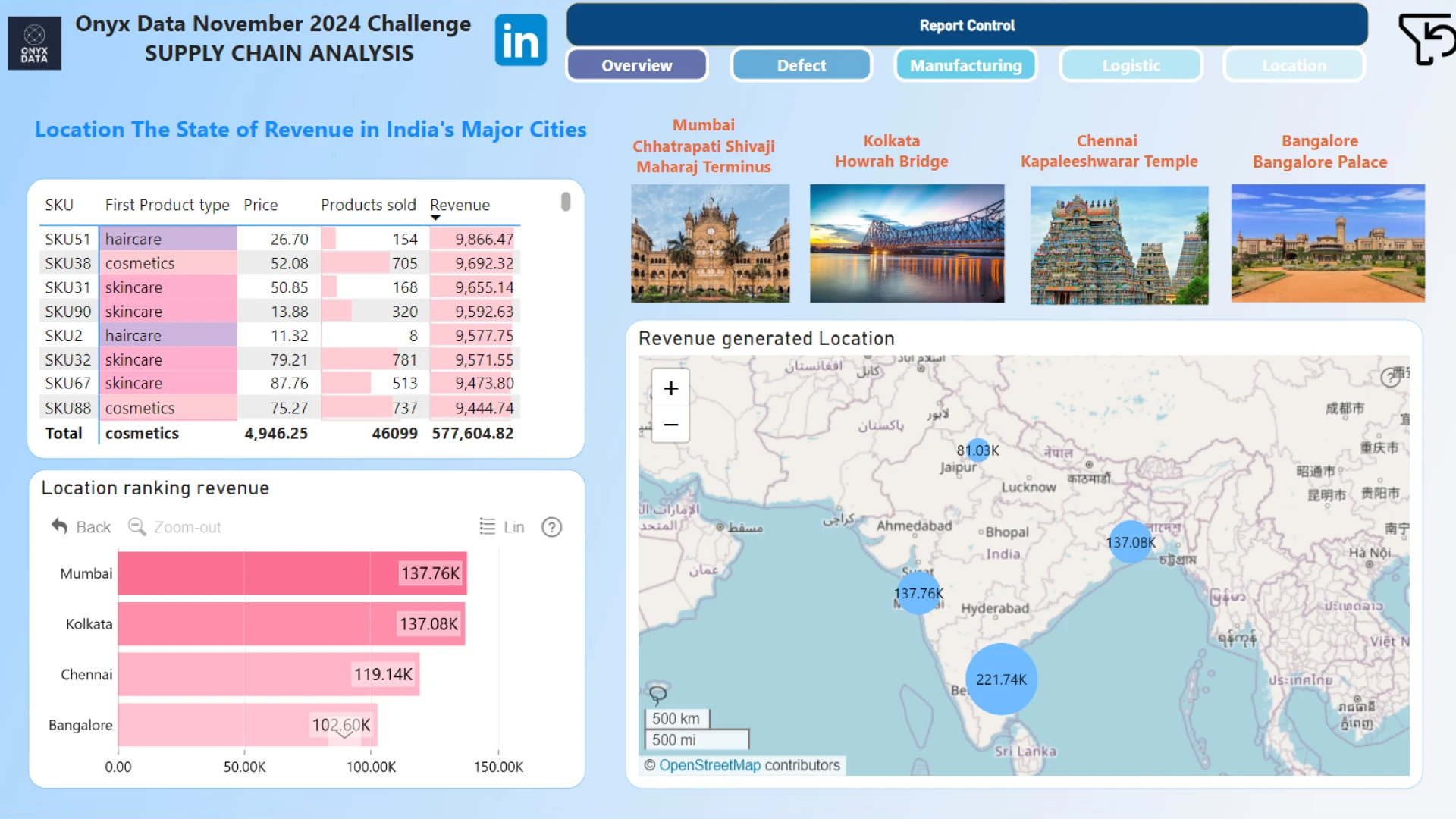Zoom in the map with plus
1456x819 pixels.
[x=670, y=388]
